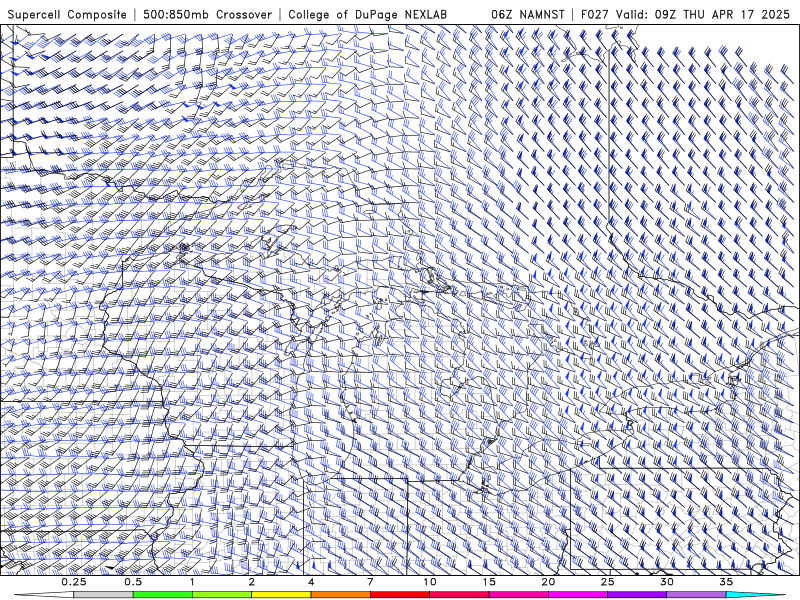The width and height of the screenshot is (800, 600).
Task: Click the '4' colorbar label
Action: [311, 582]
